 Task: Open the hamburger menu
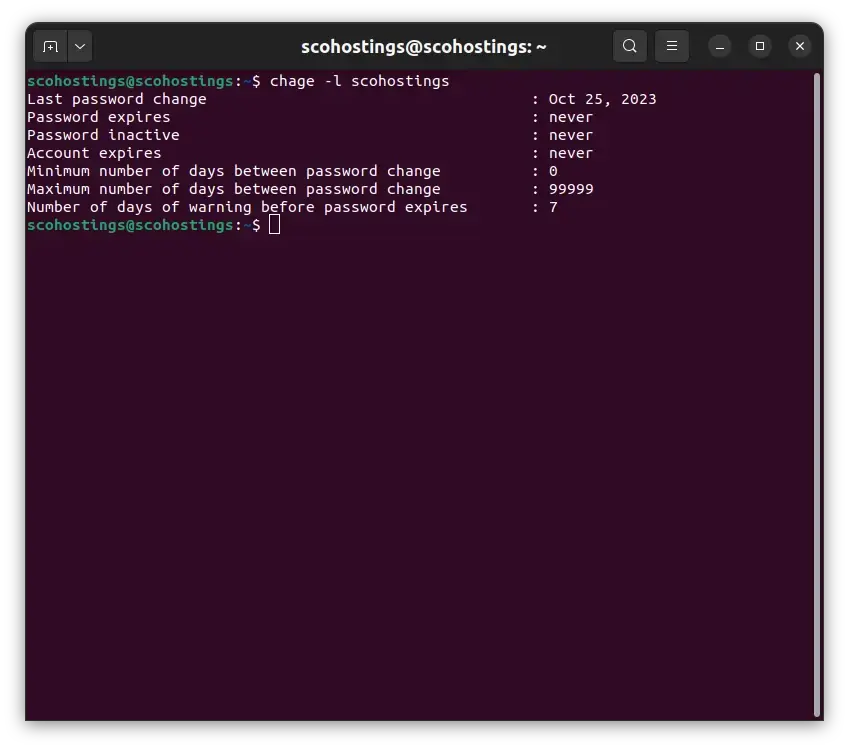671,47
